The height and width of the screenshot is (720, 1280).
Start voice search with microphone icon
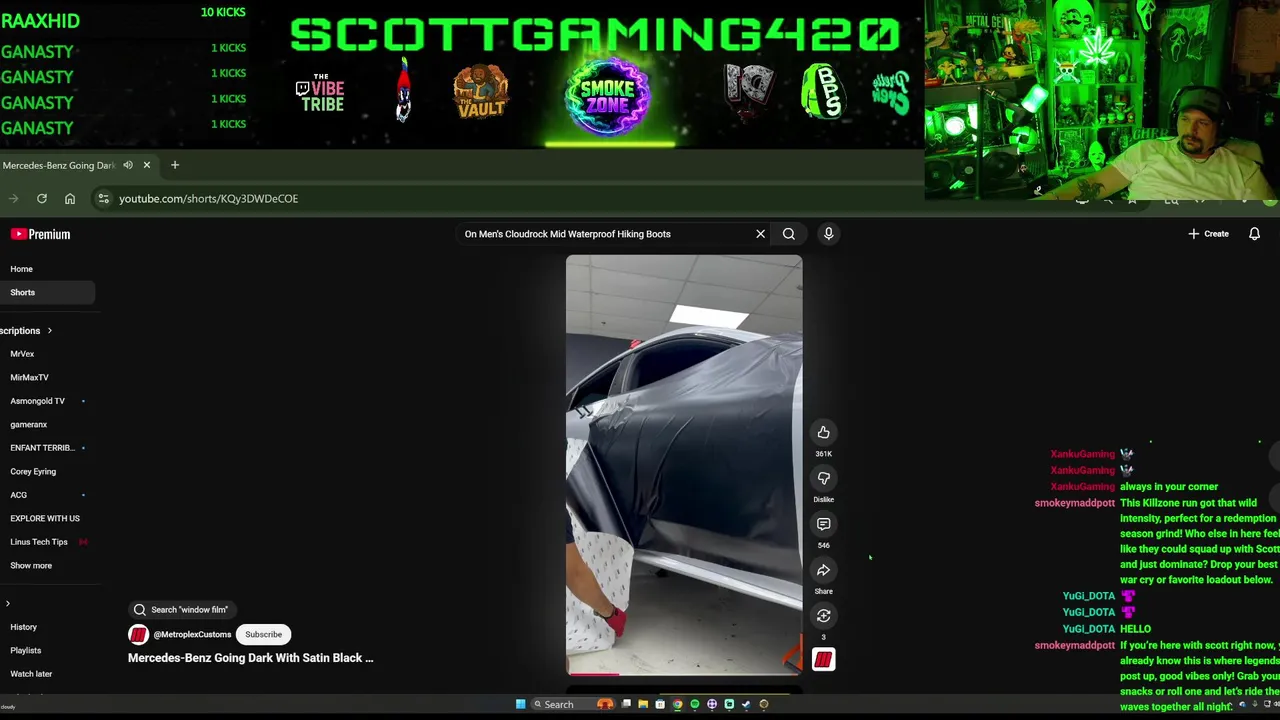pyautogui.click(x=828, y=234)
